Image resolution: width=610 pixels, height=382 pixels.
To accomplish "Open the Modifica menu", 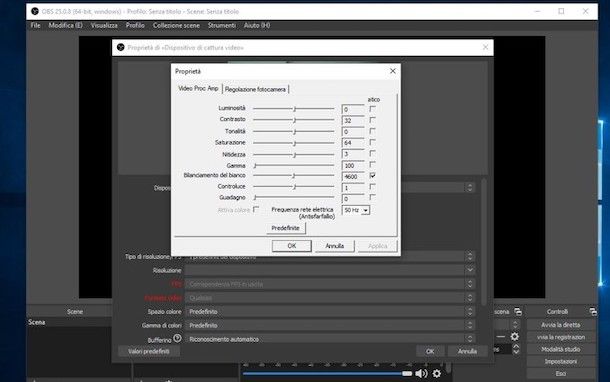I will (65, 25).
